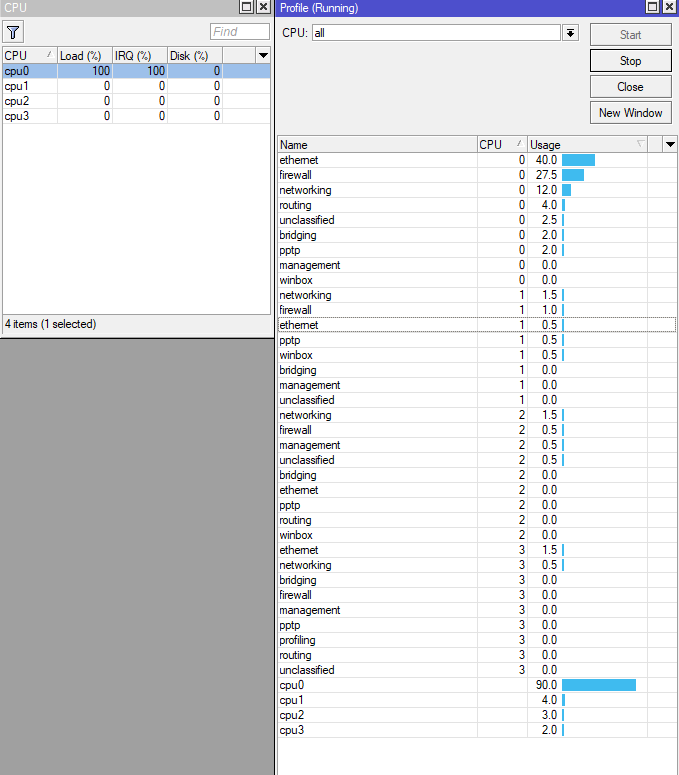Maximize the CPU window

pyautogui.click(x=246, y=7)
